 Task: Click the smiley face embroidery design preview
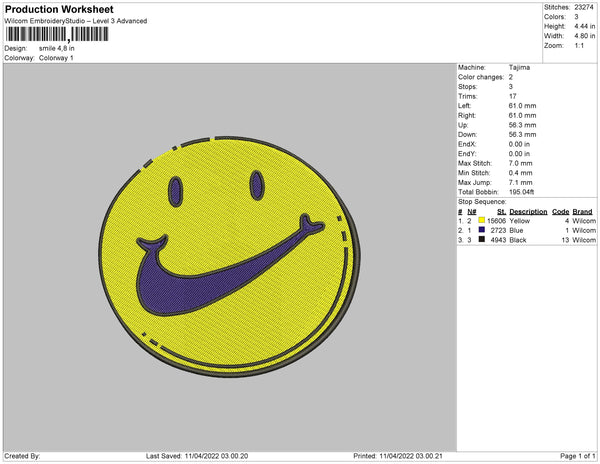[229, 256]
